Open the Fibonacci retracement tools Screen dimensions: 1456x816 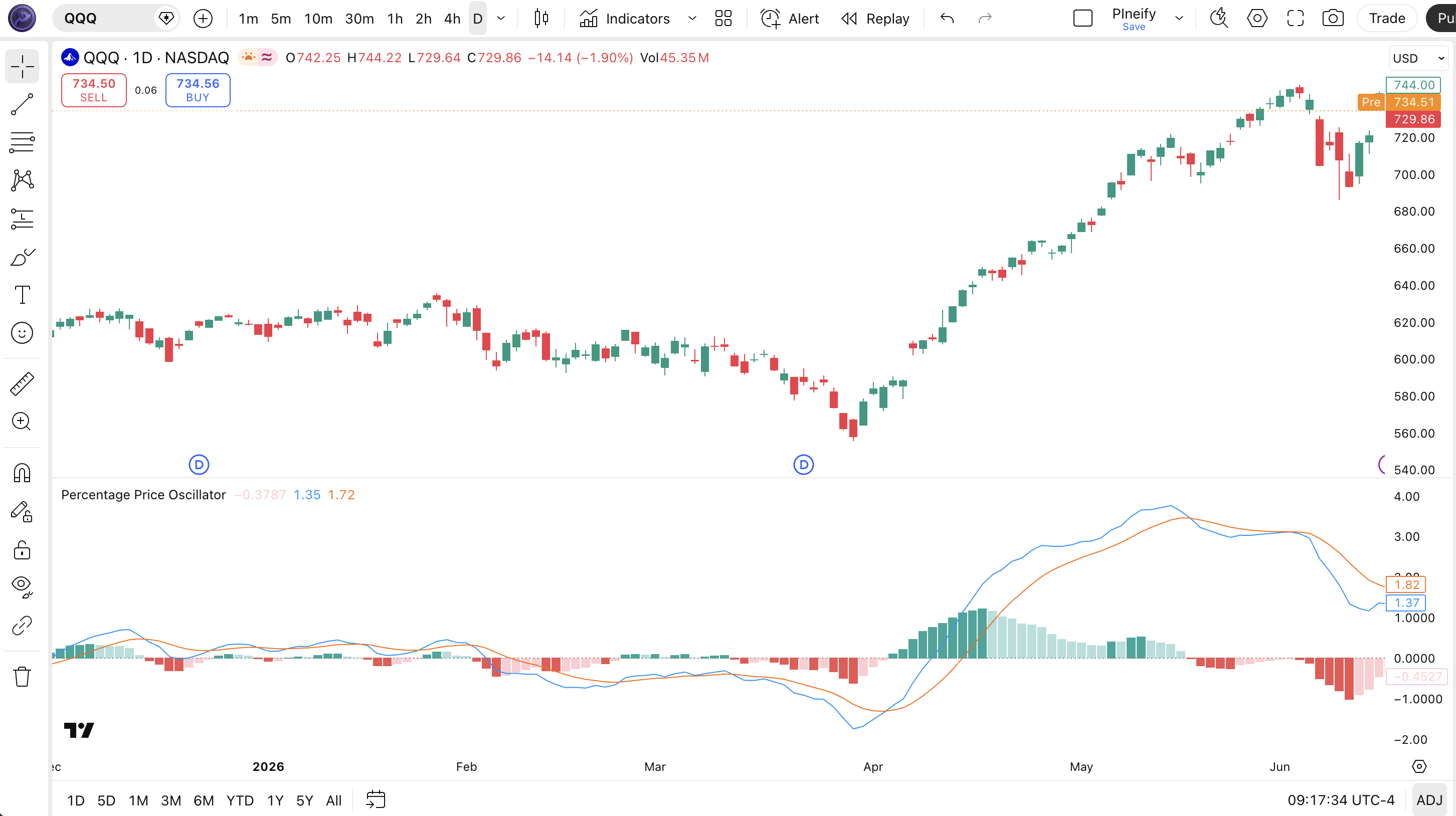(22, 142)
